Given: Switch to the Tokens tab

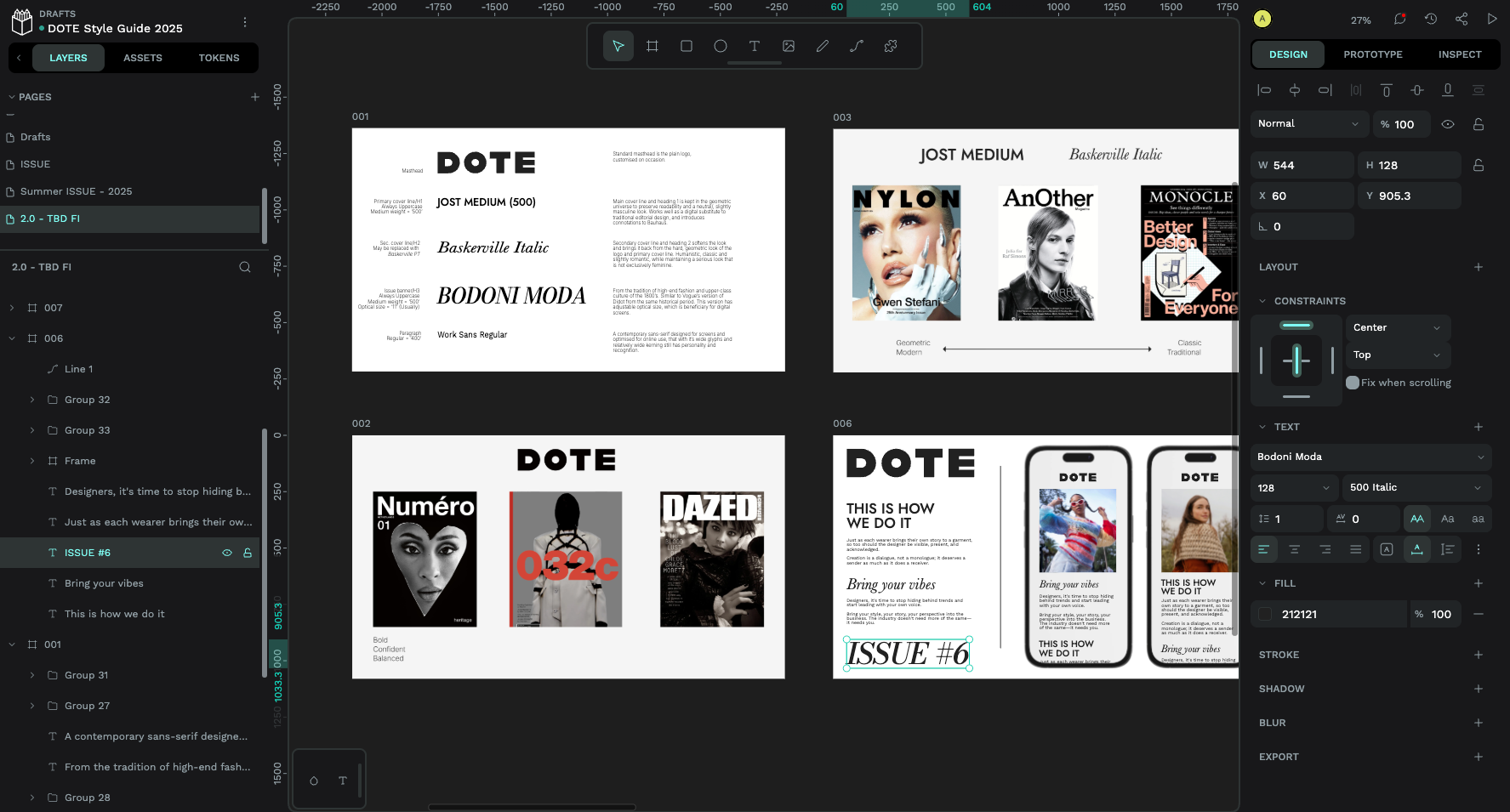Looking at the screenshot, I should click(x=219, y=58).
